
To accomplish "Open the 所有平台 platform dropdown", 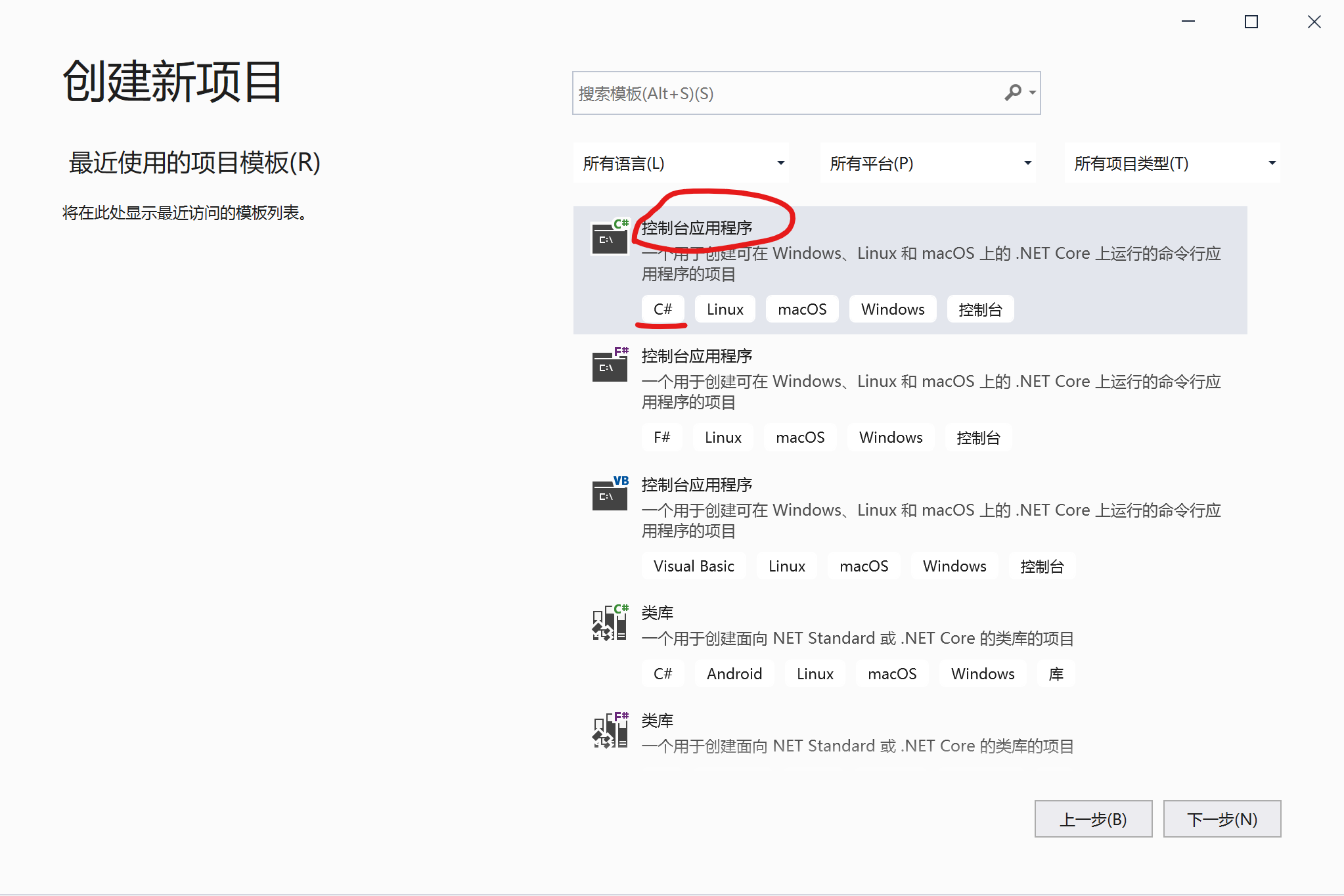I will [x=928, y=164].
